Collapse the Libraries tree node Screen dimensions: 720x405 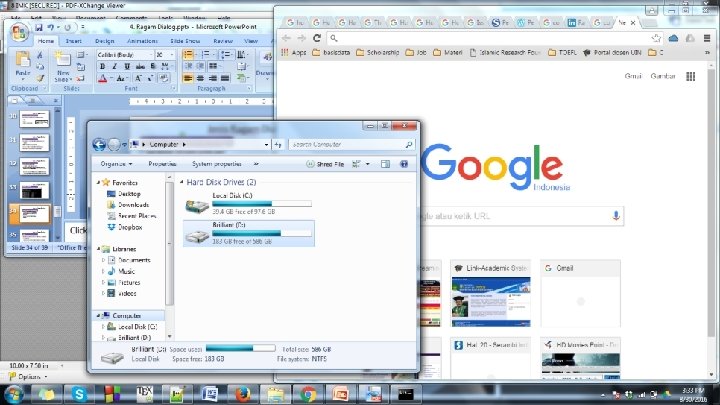click(98, 249)
